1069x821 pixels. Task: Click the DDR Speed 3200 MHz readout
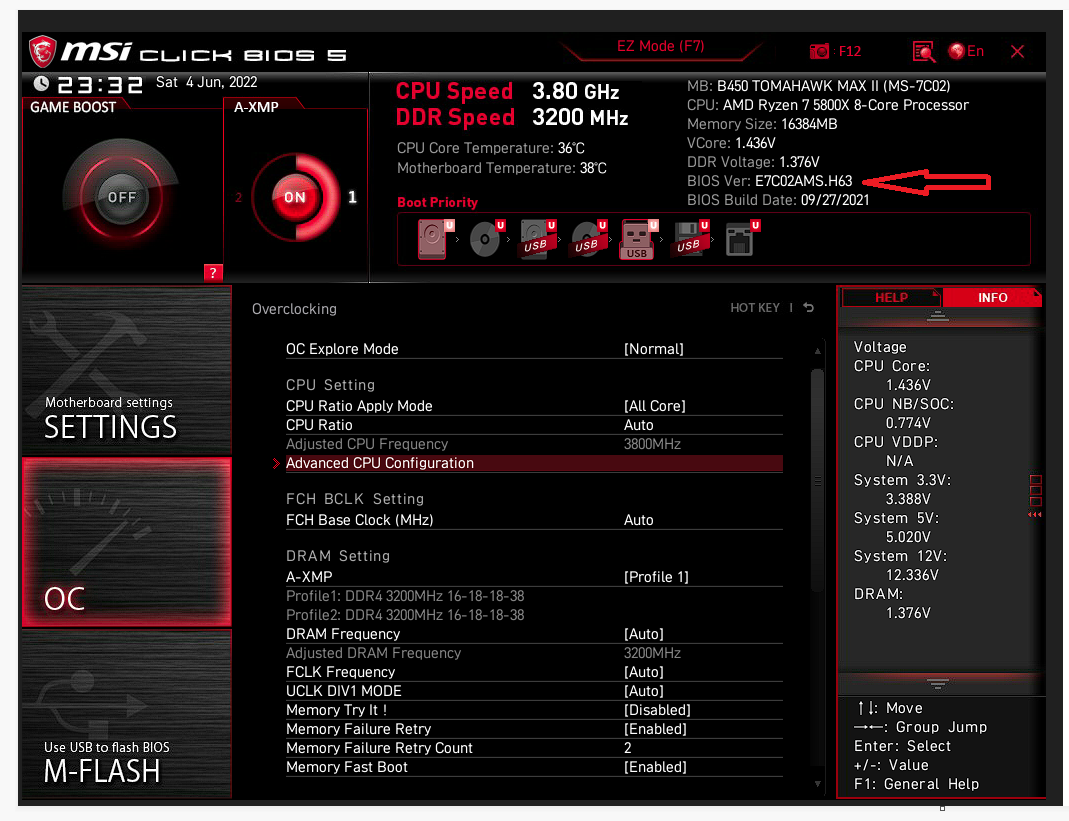pyautogui.click(x=511, y=117)
